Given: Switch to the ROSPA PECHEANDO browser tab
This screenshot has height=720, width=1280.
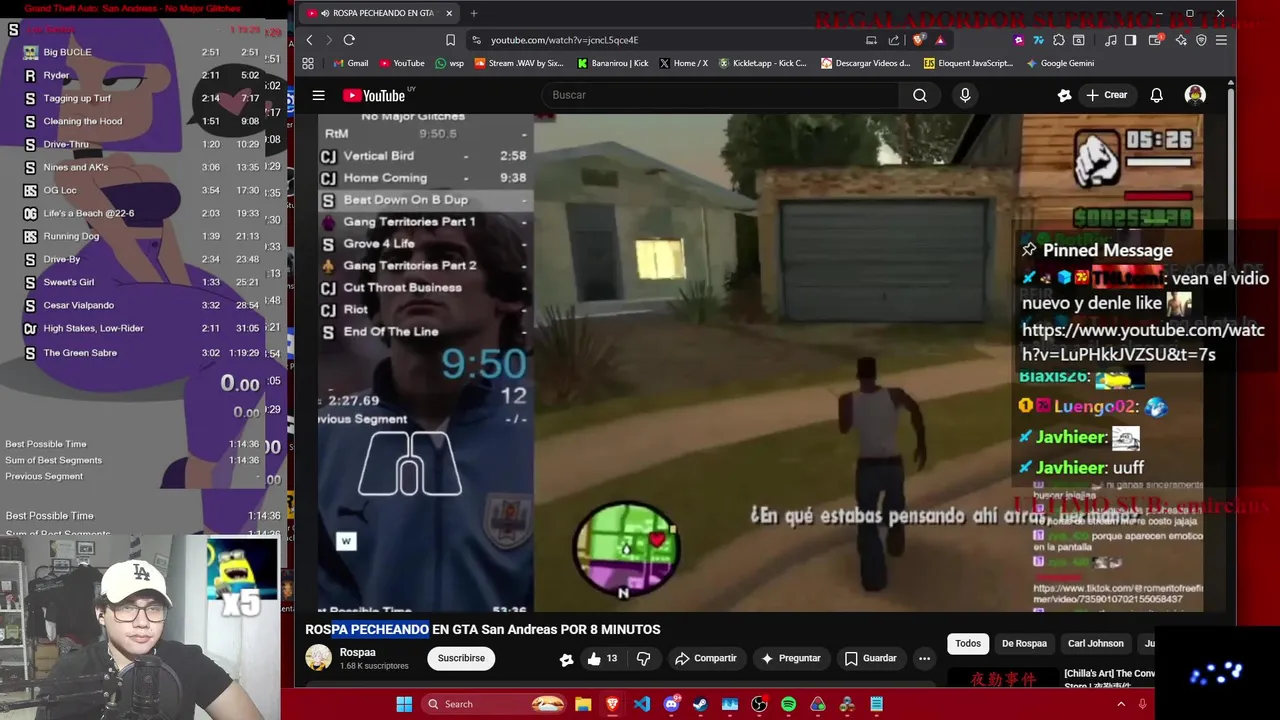Looking at the screenshot, I should (x=379, y=13).
